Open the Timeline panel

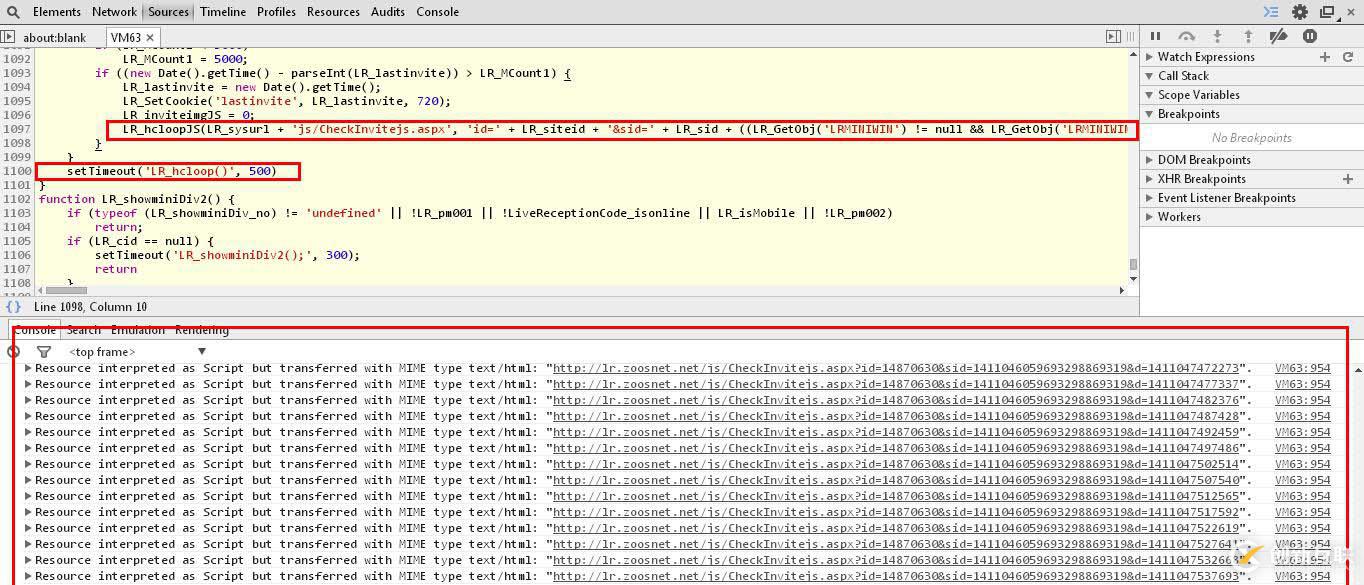tap(223, 12)
